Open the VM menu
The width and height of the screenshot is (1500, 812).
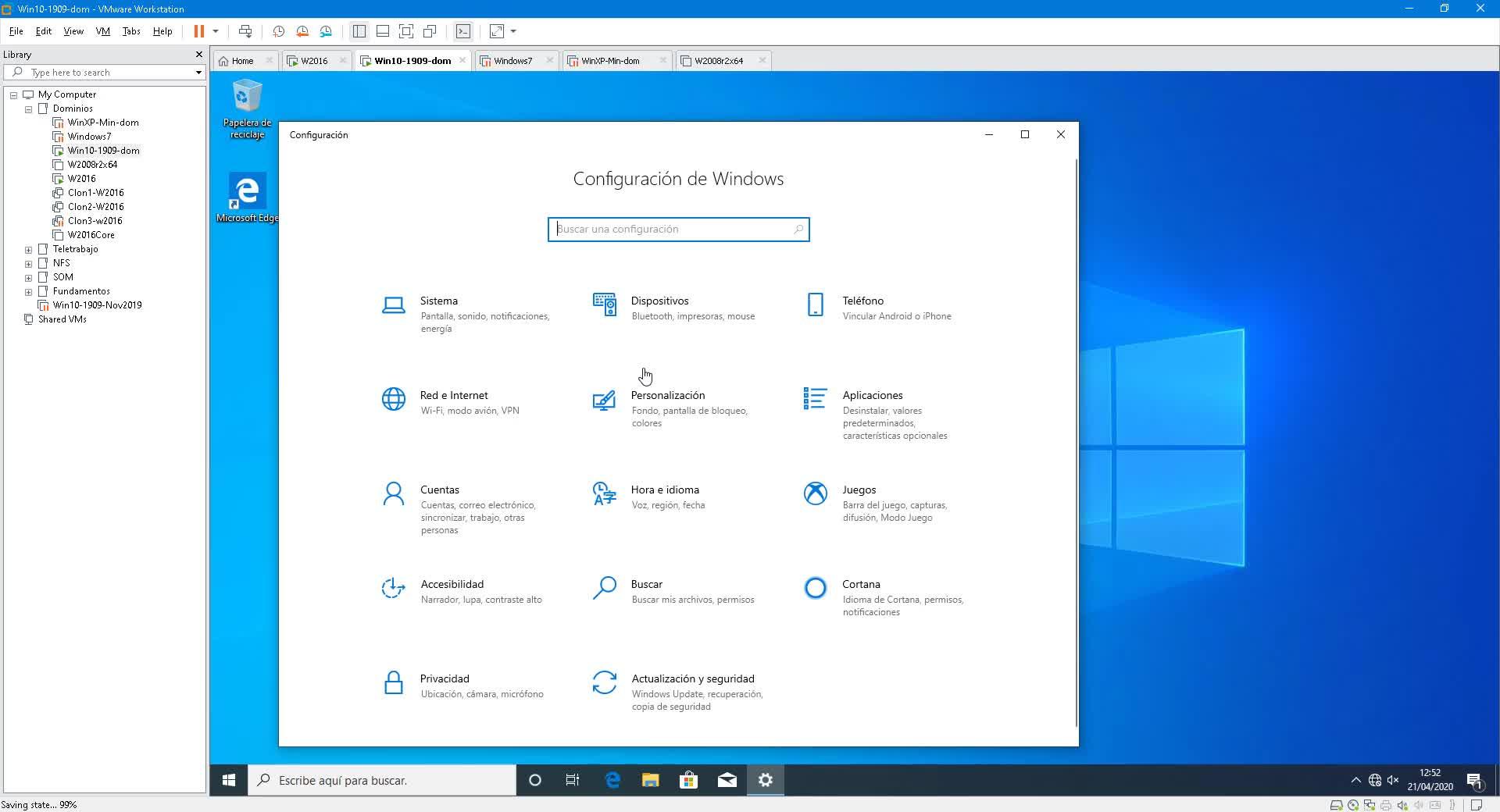point(102,31)
